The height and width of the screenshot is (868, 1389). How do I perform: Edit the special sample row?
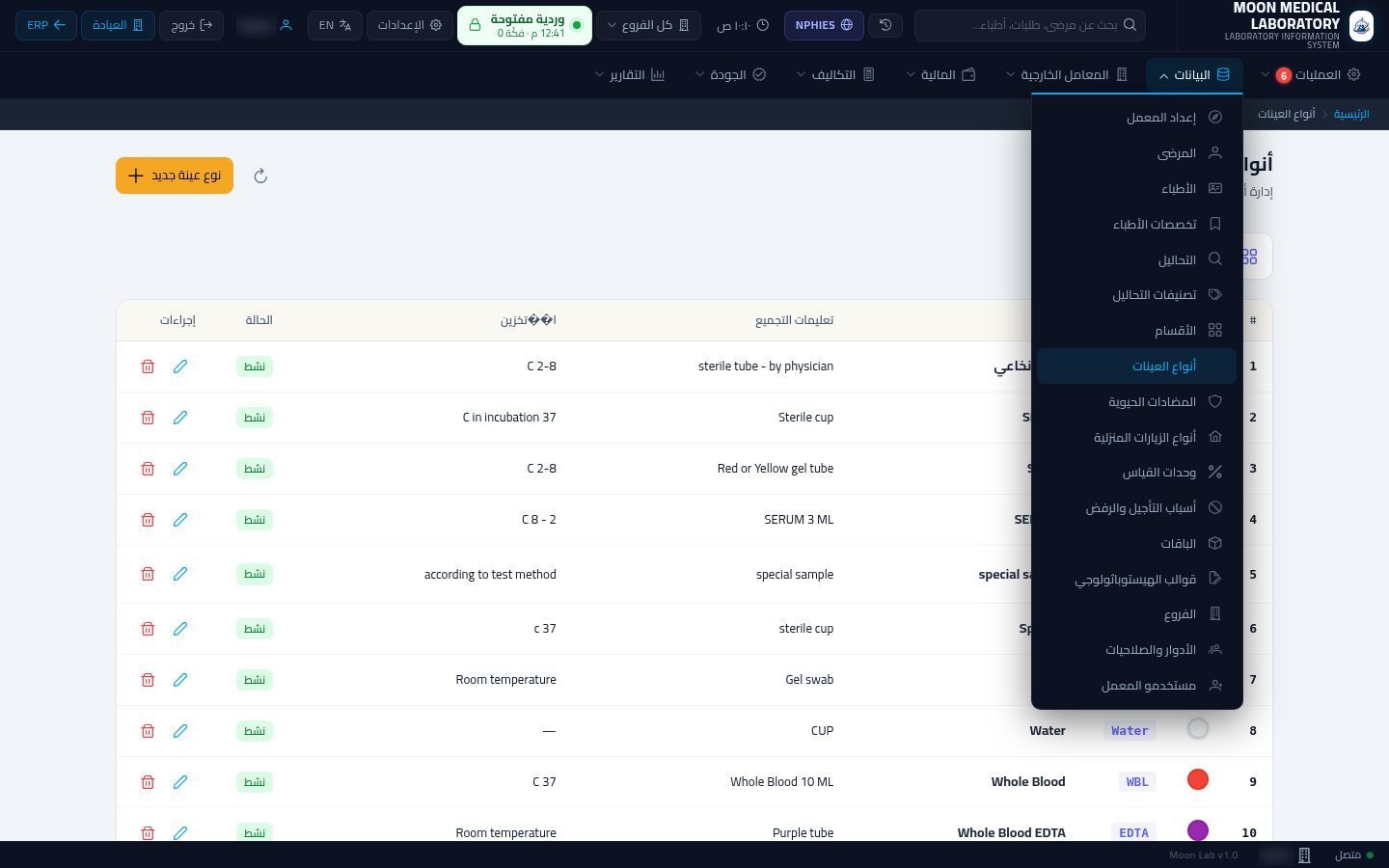click(180, 574)
